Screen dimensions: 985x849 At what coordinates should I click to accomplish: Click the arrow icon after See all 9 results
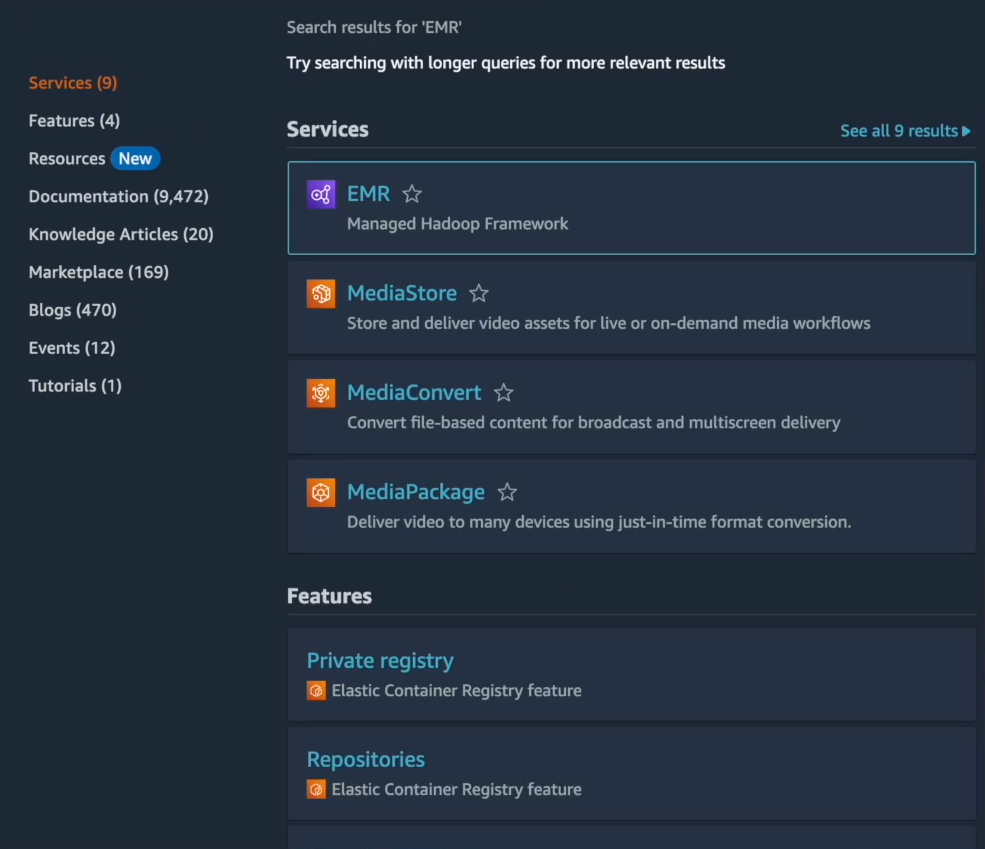click(x=966, y=130)
